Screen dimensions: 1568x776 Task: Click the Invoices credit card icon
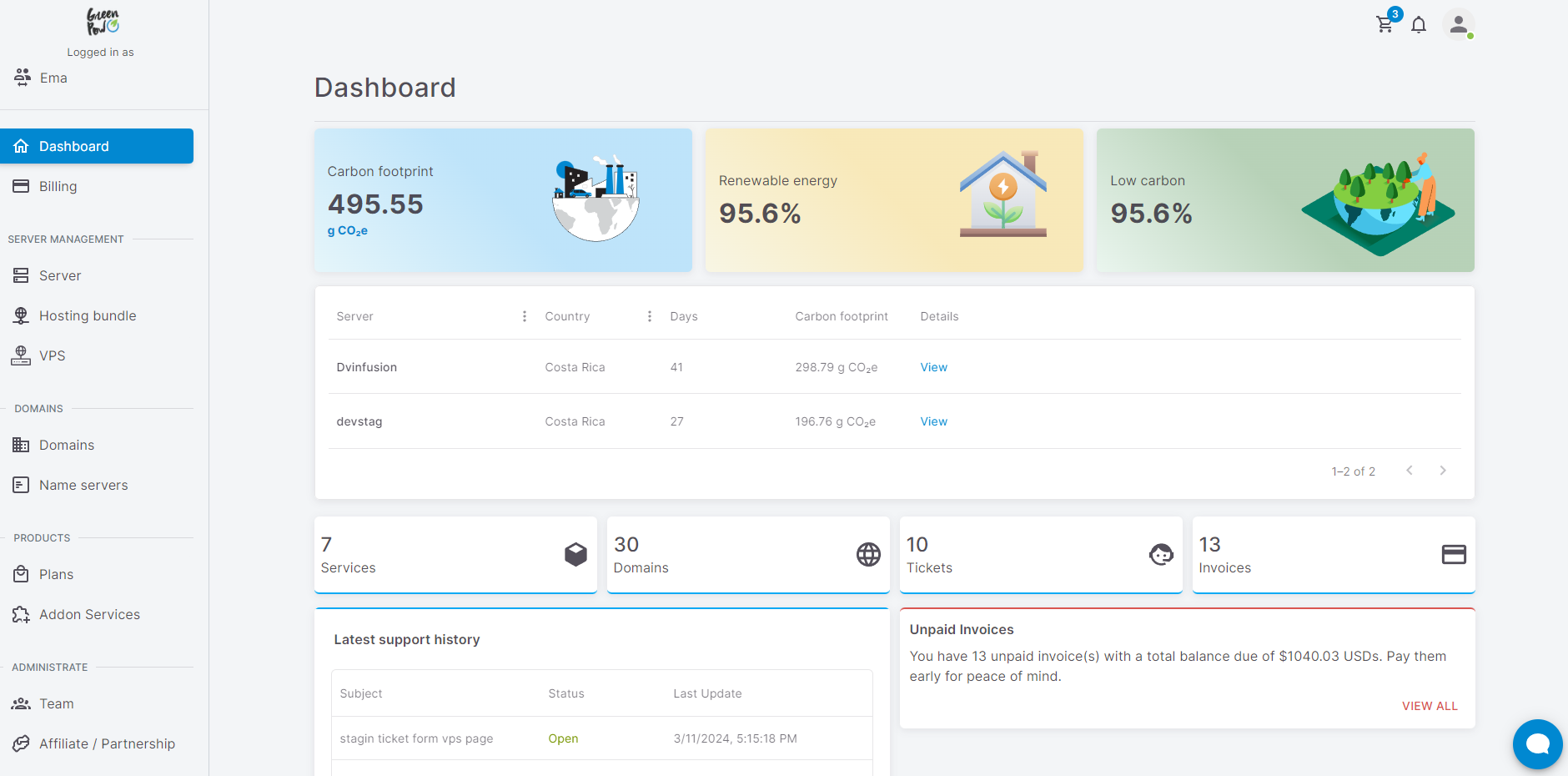pyautogui.click(x=1454, y=555)
